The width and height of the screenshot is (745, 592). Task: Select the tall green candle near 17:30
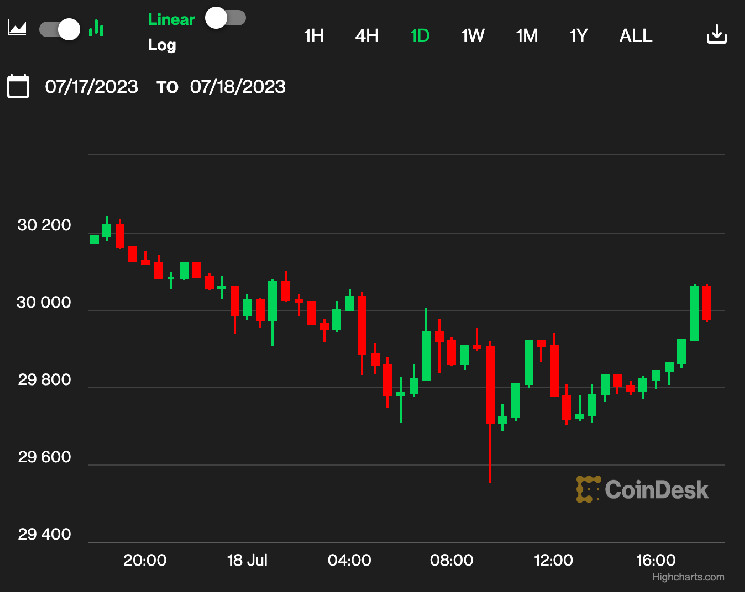(x=694, y=313)
